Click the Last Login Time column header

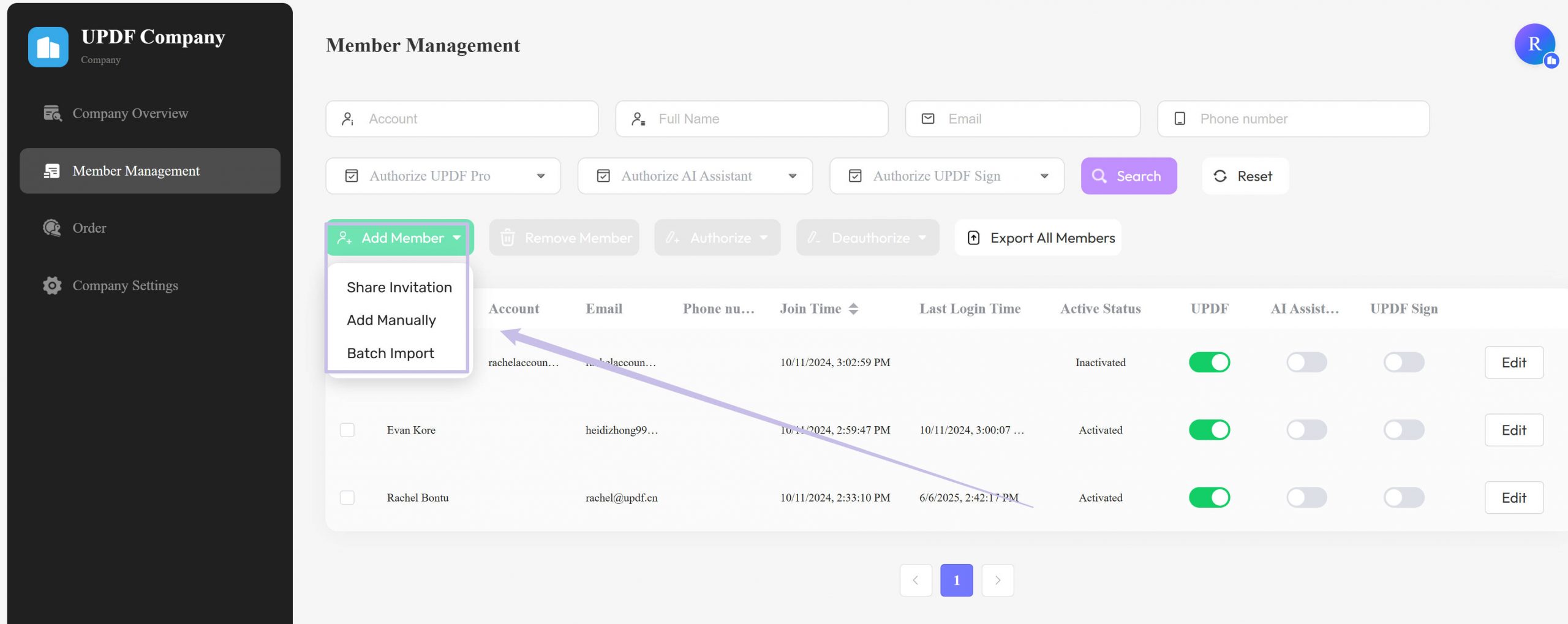point(970,309)
